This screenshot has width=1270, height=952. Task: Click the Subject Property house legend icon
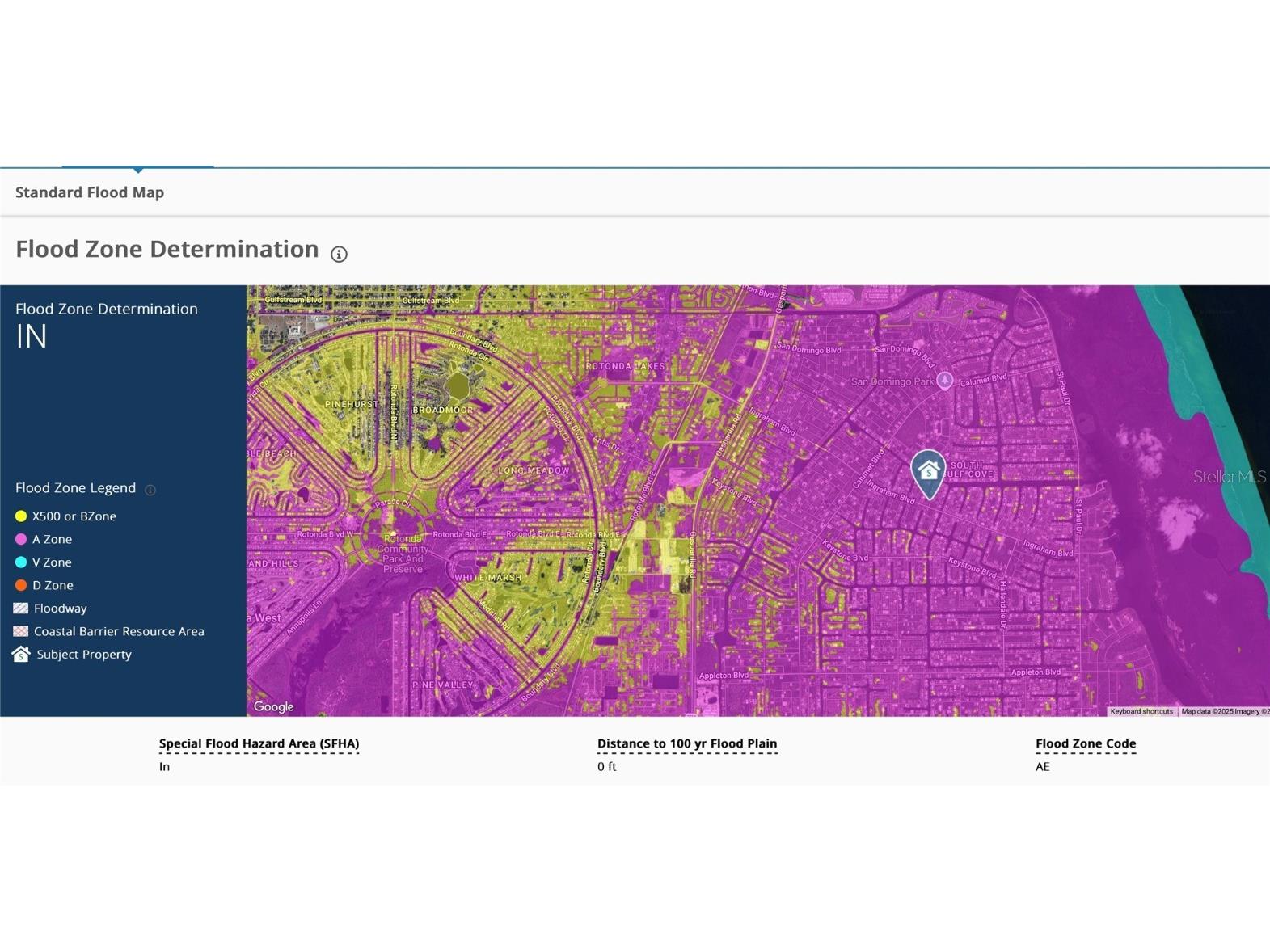[x=21, y=654]
